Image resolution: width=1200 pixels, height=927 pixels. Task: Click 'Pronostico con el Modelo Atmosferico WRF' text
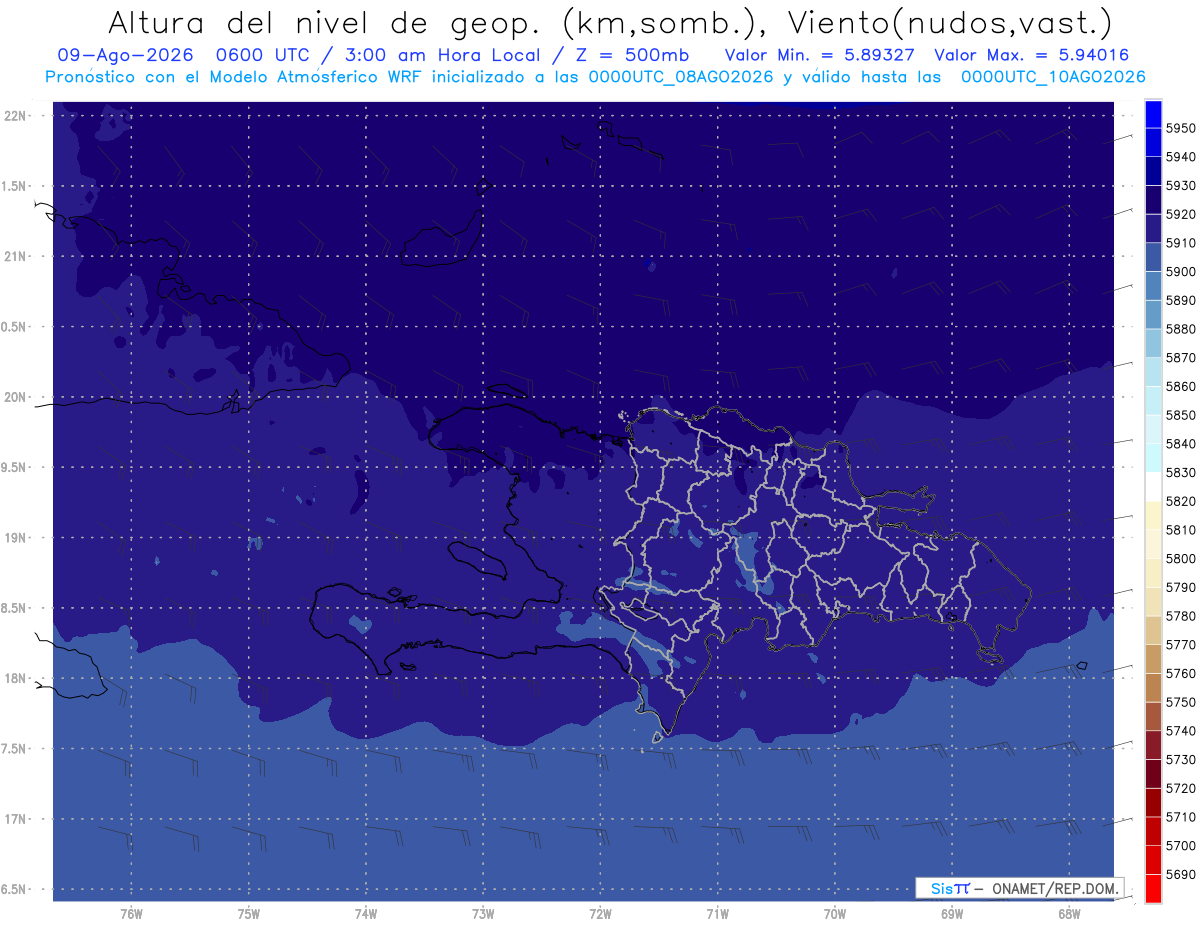pyautogui.click(x=238, y=76)
